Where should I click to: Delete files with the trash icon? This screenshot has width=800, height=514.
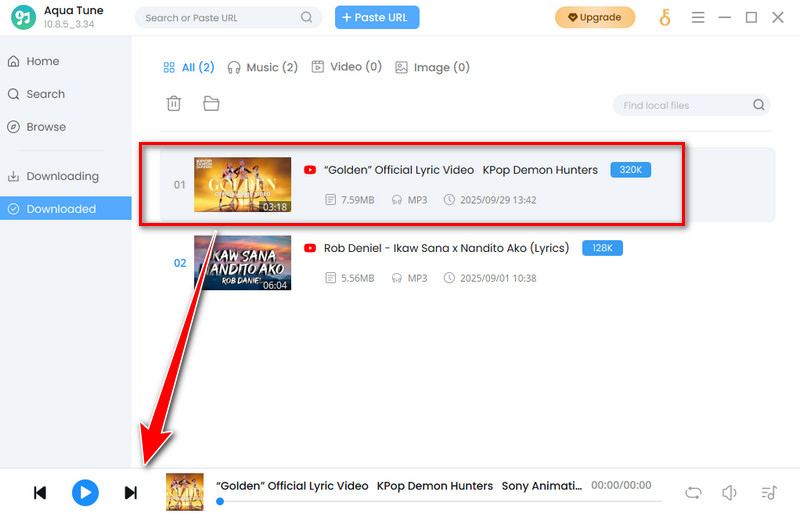(x=173, y=103)
